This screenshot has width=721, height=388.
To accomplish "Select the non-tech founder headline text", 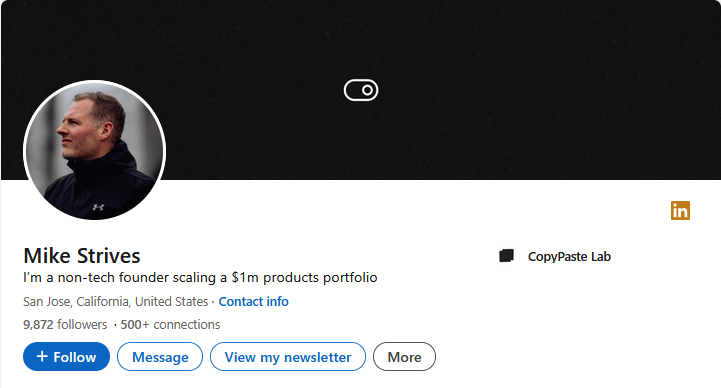I will [x=200, y=278].
